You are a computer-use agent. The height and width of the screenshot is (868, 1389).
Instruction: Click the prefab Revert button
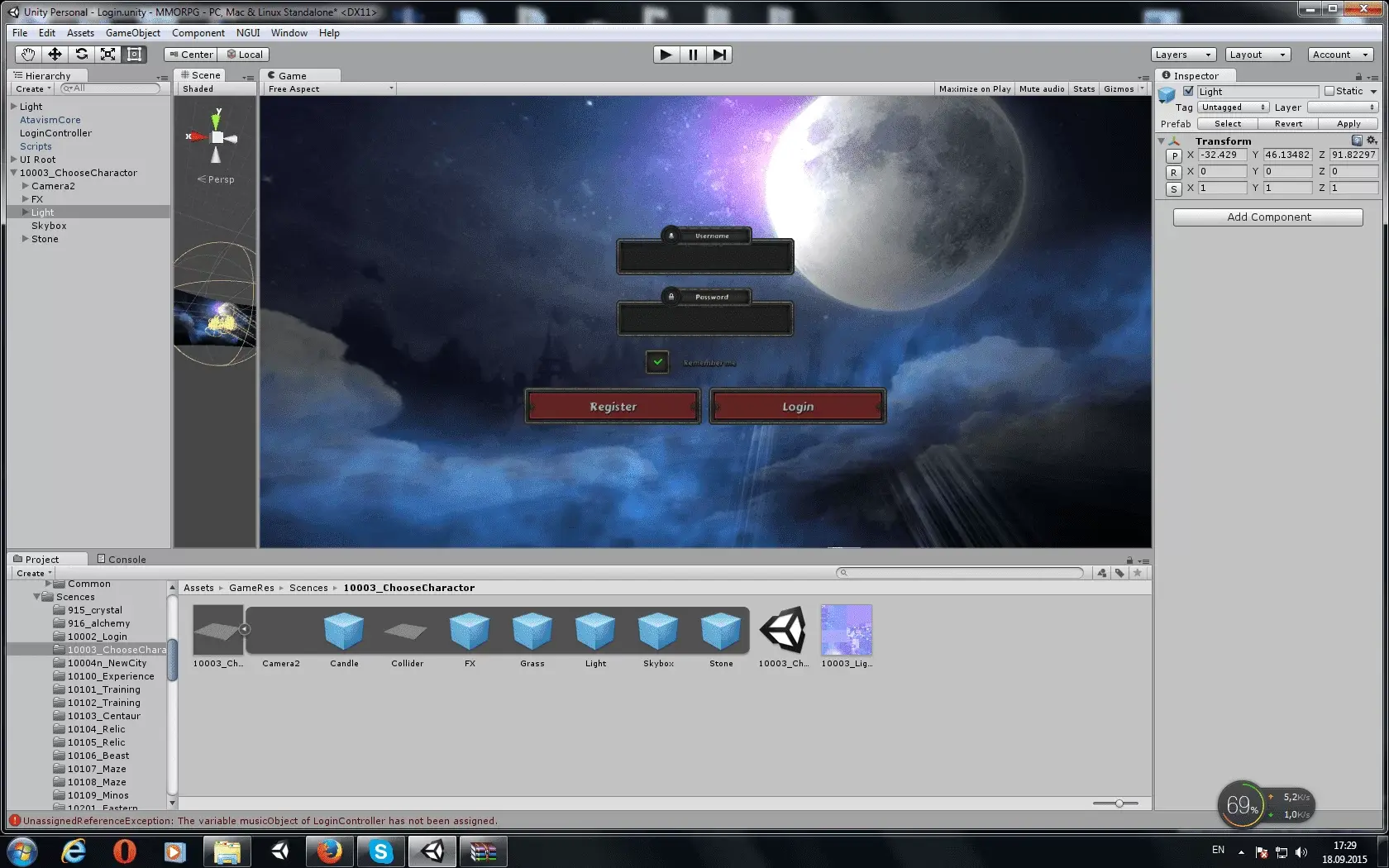[x=1288, y=124]
